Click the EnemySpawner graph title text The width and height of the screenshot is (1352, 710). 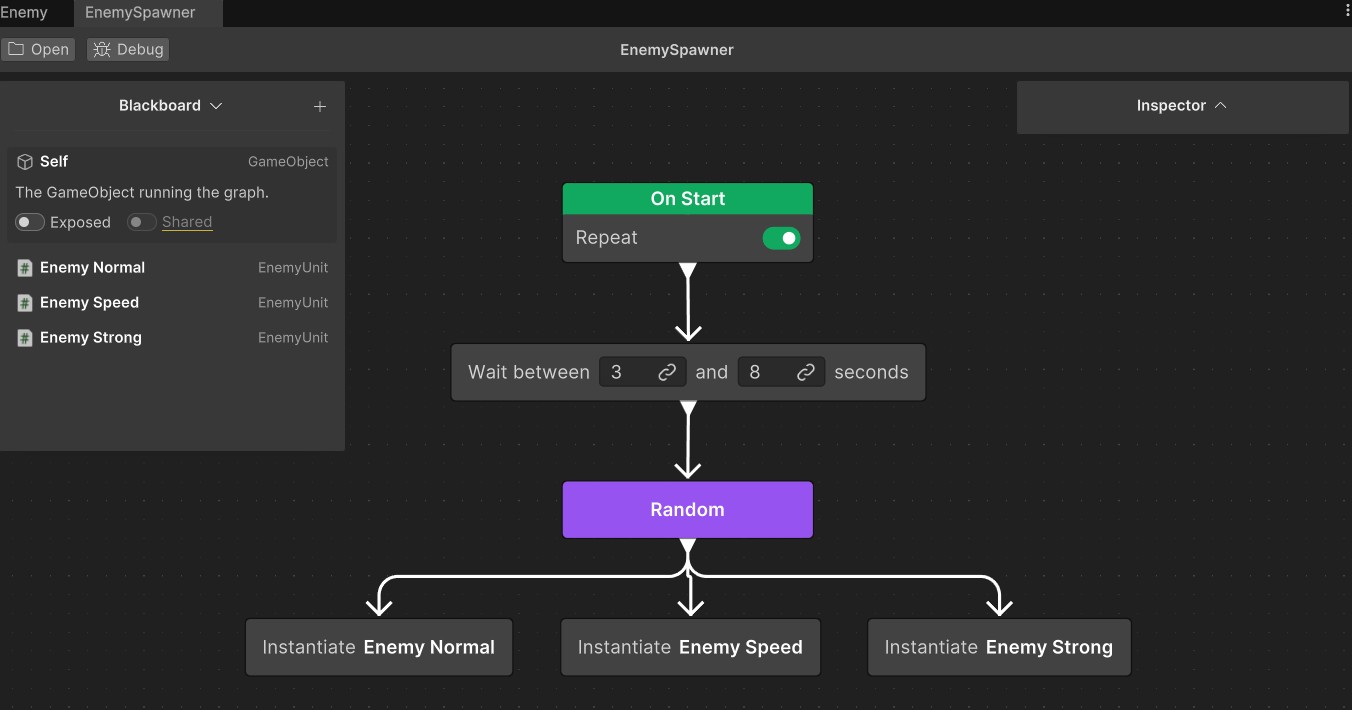pos(677,50)
